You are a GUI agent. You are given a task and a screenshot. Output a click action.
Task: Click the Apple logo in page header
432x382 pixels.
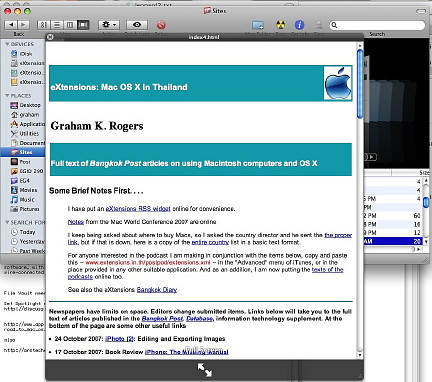coord(338,83)
